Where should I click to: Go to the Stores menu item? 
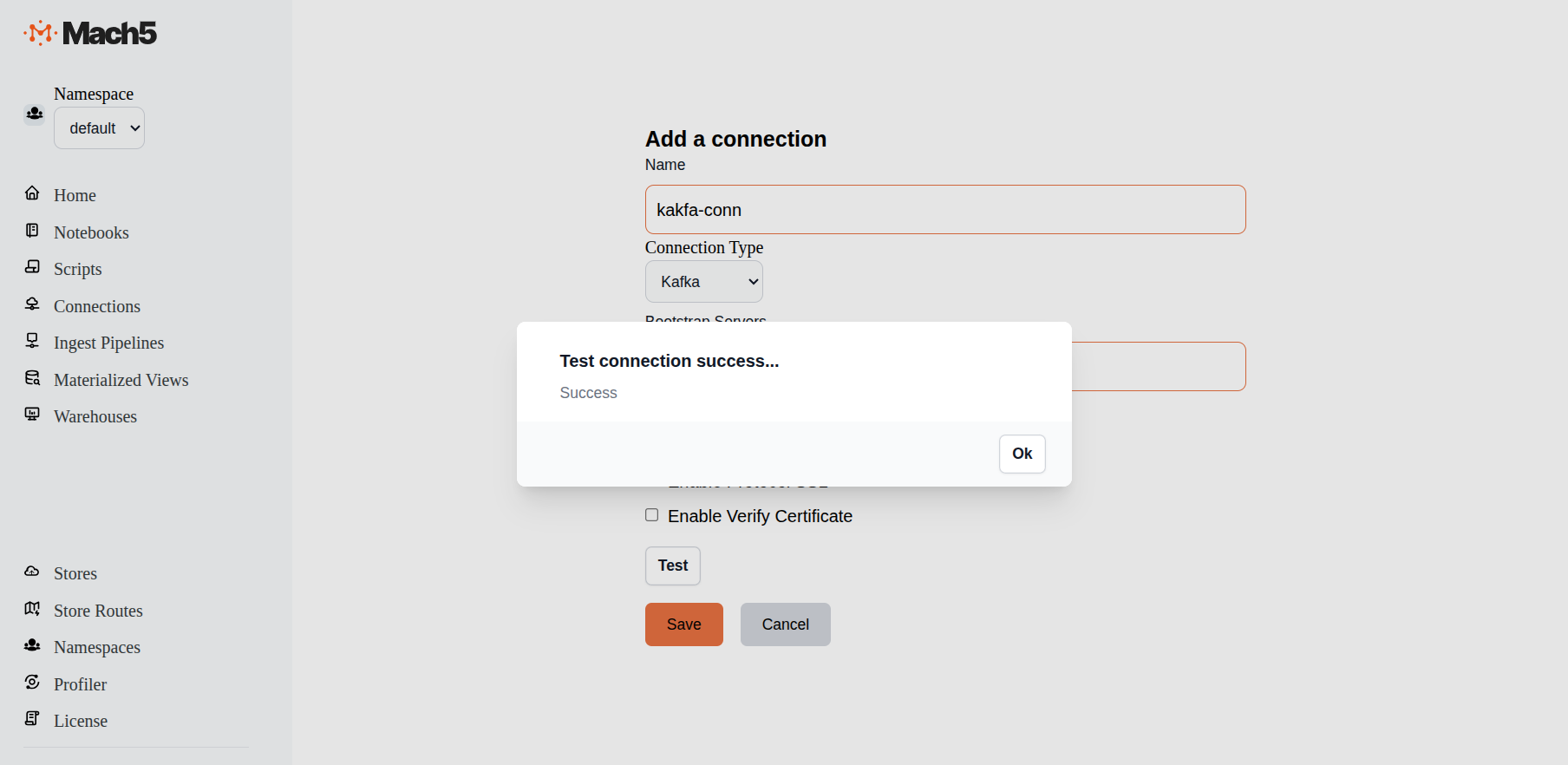click(x=75, y=573)
